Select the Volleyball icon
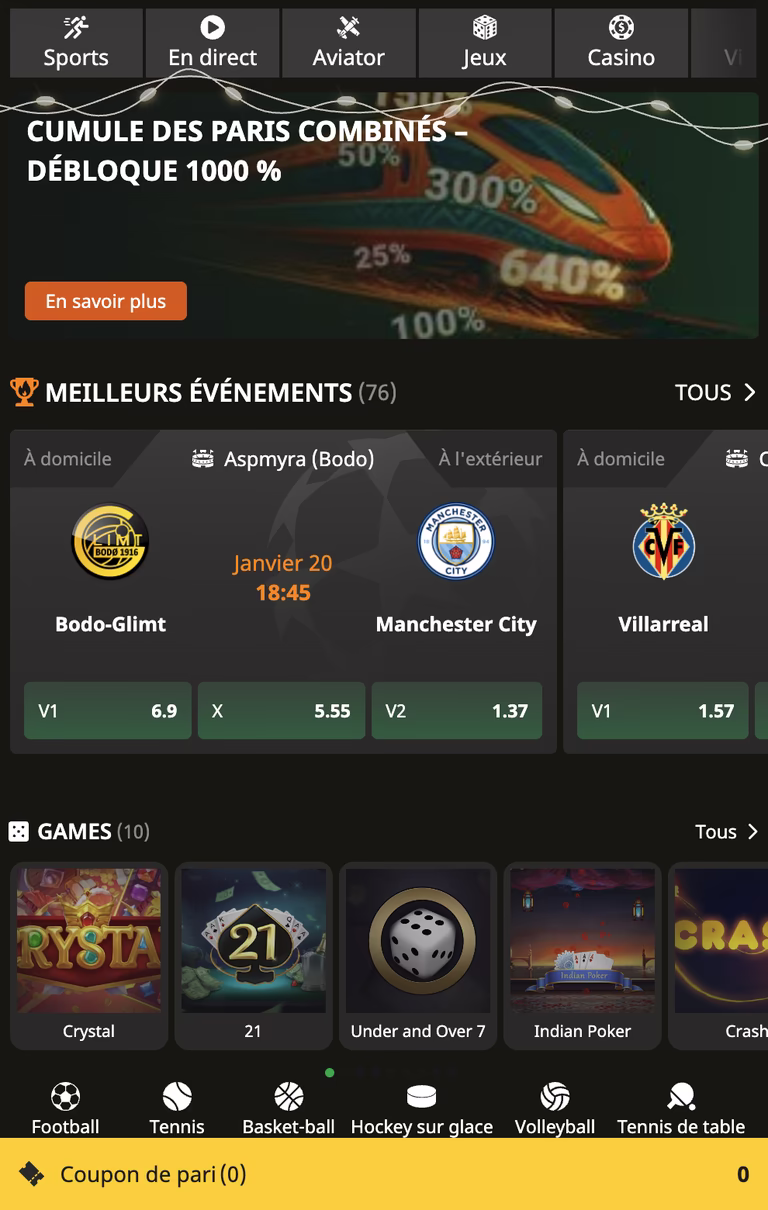Screen dimensions: 768x1210 [555, 1097]
